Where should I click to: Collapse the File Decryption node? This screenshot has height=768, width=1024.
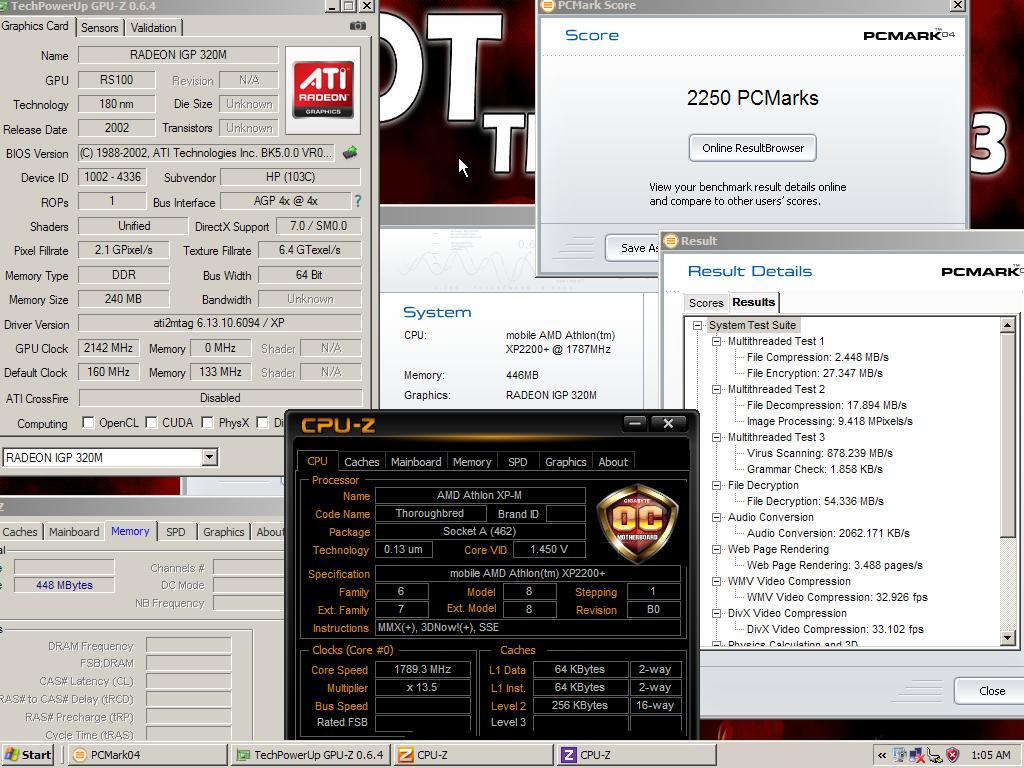716,485
